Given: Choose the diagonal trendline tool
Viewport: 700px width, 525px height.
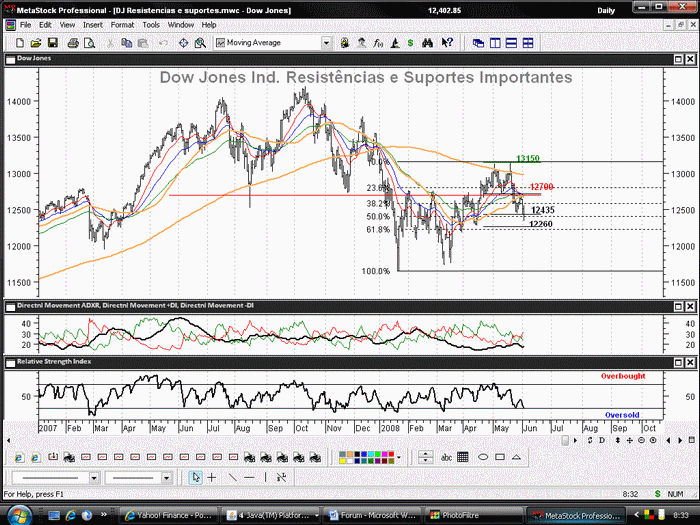Looking at the screenshot, I should click(232, 478).
